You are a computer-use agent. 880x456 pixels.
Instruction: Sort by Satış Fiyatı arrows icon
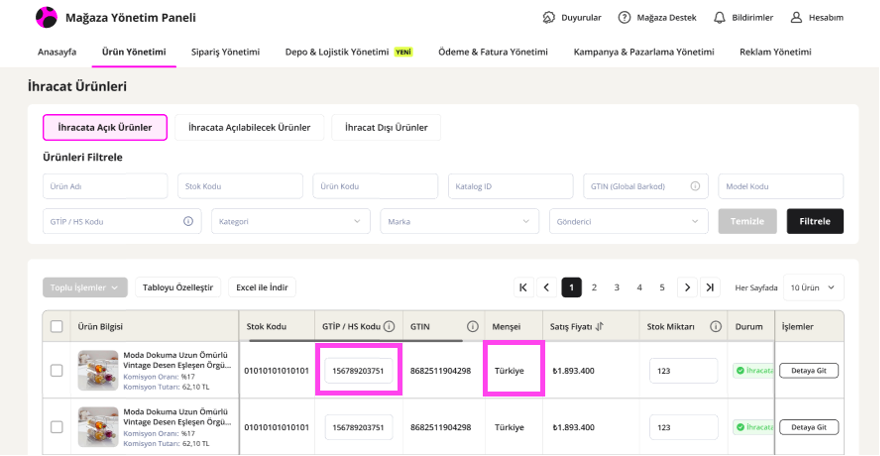[x=599, y=326]
